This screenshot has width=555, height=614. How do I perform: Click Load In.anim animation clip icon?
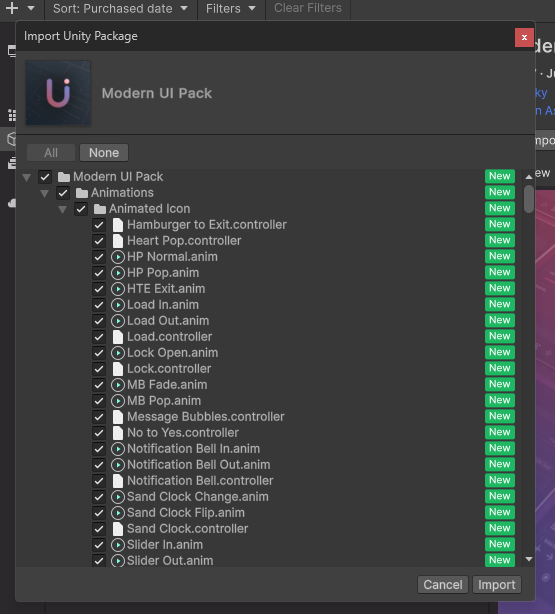118,305
